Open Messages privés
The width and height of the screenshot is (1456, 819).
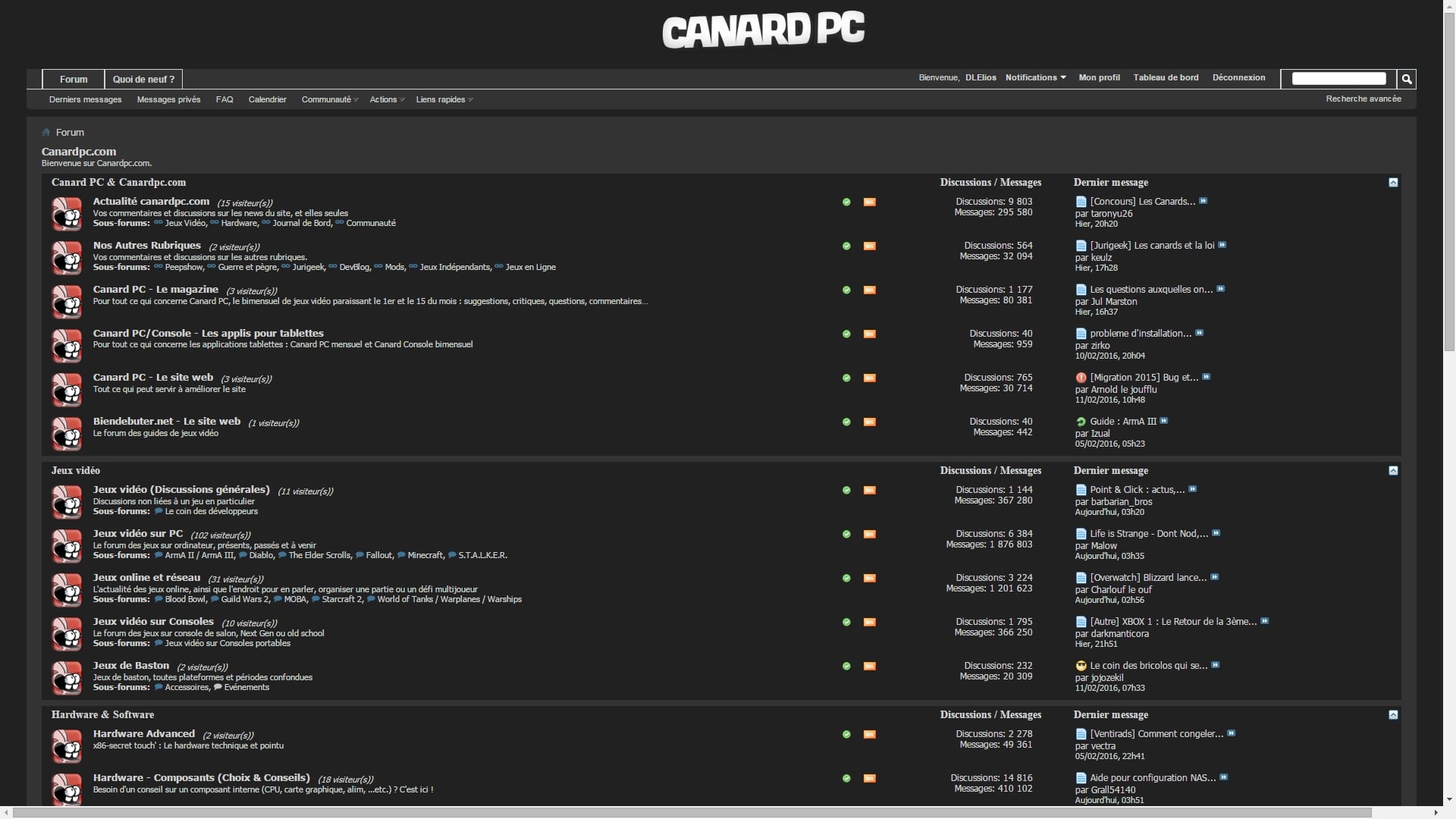pyautogui.click(x=168, y=99)
